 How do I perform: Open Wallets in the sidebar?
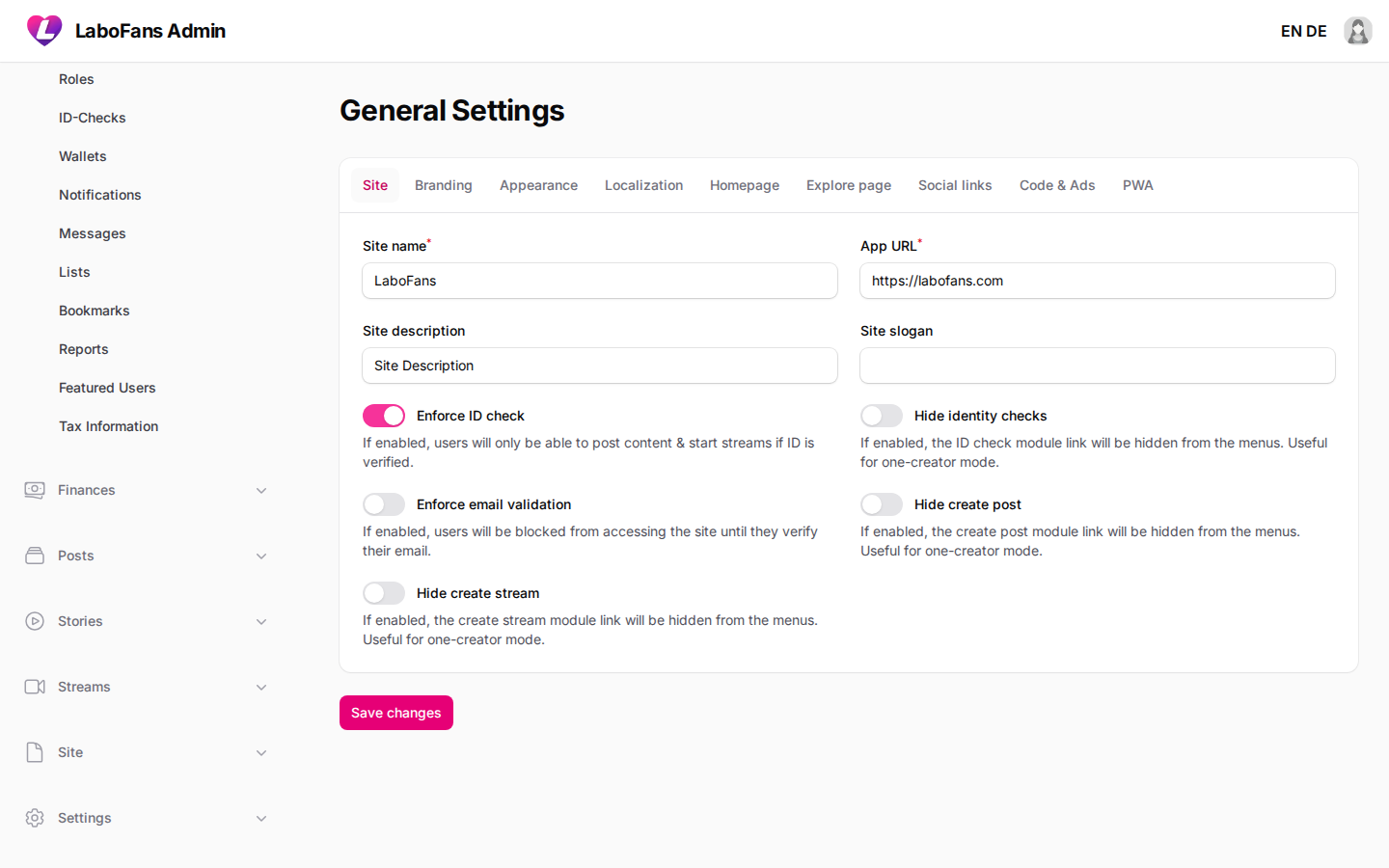(x=83, y=156)
